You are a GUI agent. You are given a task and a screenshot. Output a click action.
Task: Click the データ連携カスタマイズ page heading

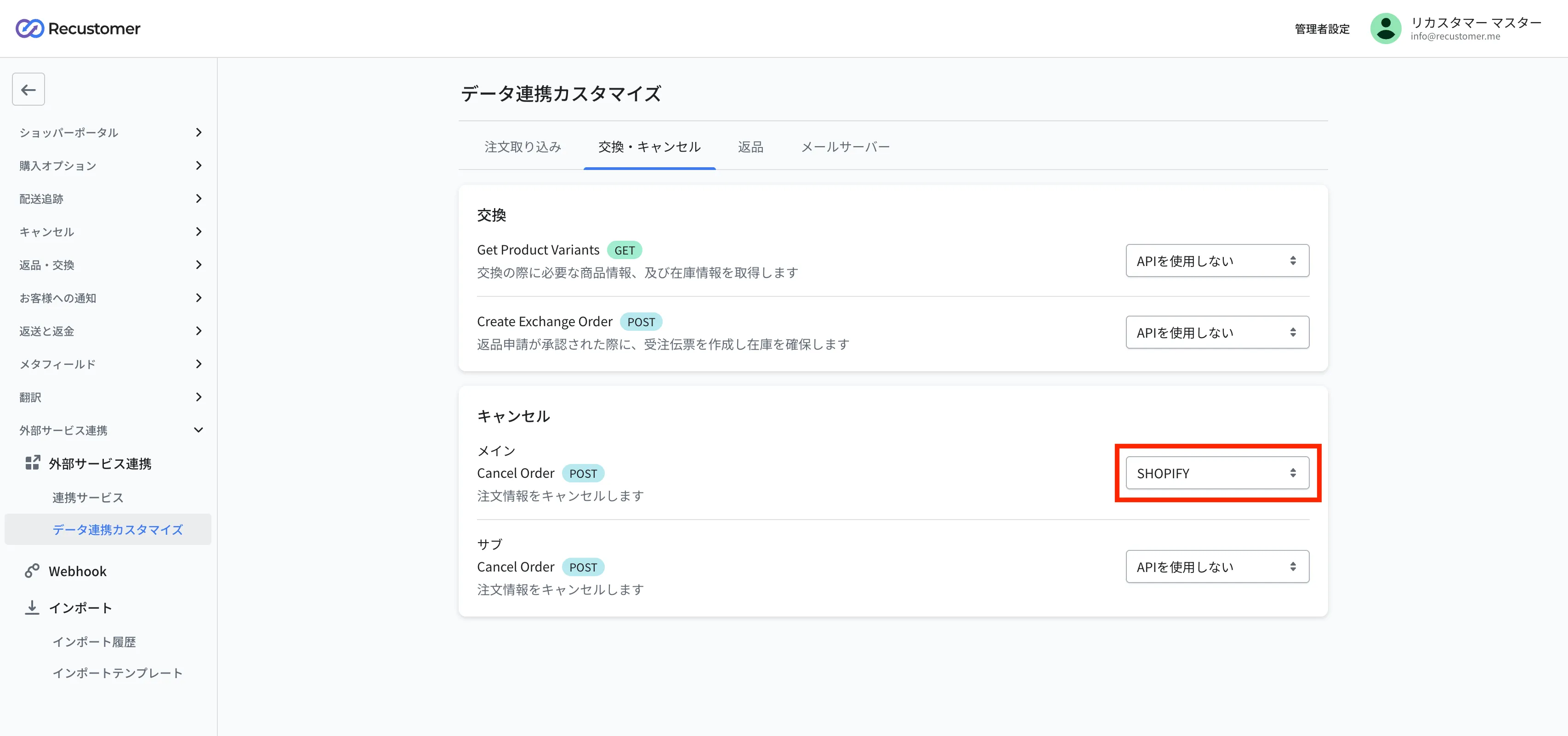tap(561, 94)
